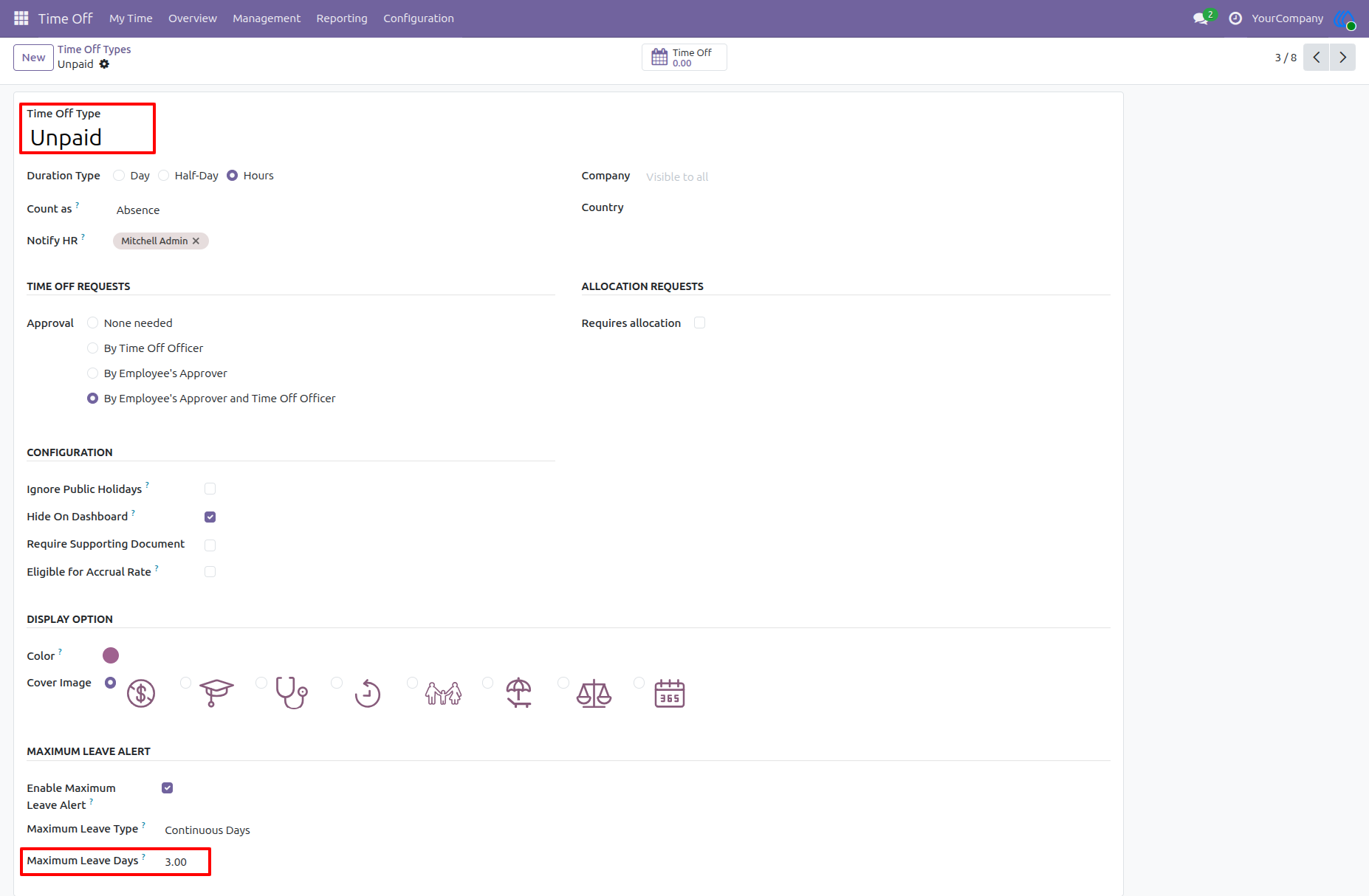The height and width of the screenshot is (896, 1369).
Task: Remove Mitchell Admin tag from Notify HR
Action: (196, 241)
